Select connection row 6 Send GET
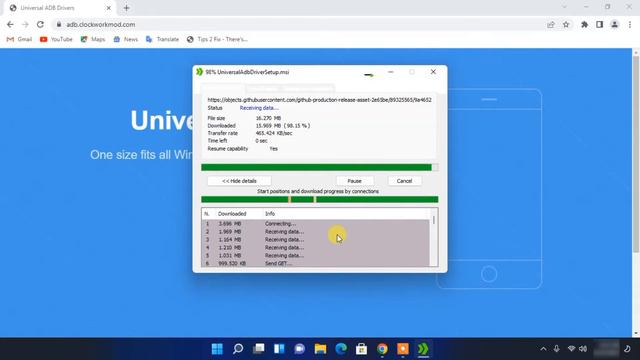The image size is (640, 360). coord(316,263)
